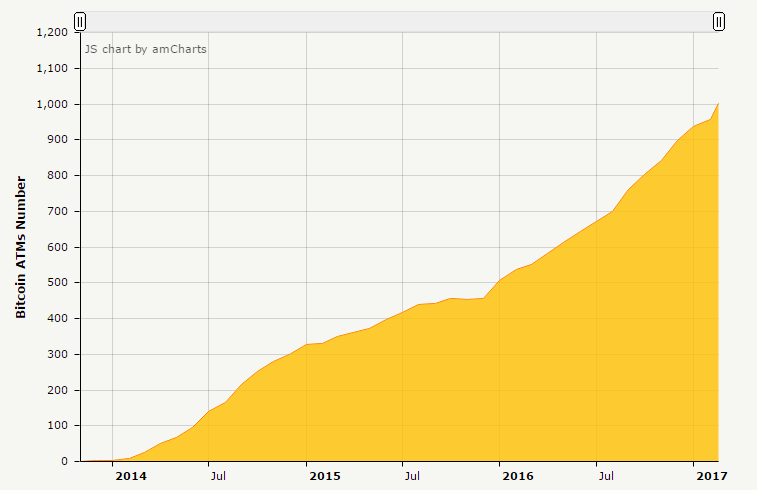Image resolution: width=757 pixels, height=490 pixels.
Task: Click the right scrollbar grip handle
Action: click(x=718, y=22)
